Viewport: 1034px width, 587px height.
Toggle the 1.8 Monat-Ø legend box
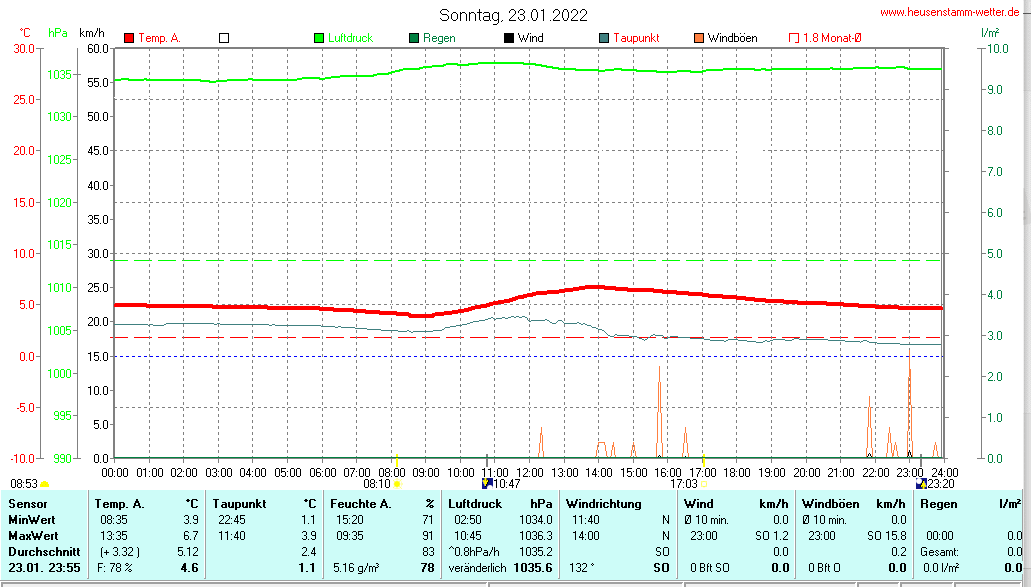794,38
